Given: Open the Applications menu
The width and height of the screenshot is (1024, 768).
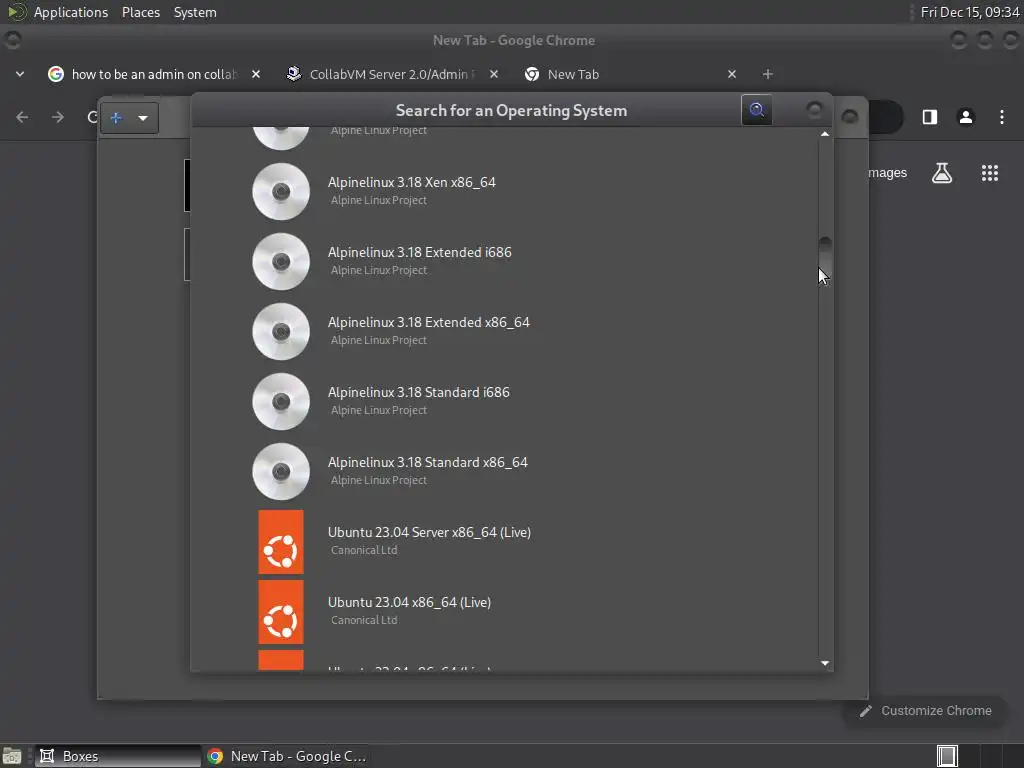Looking at the screenshot, I should point(71,12).
